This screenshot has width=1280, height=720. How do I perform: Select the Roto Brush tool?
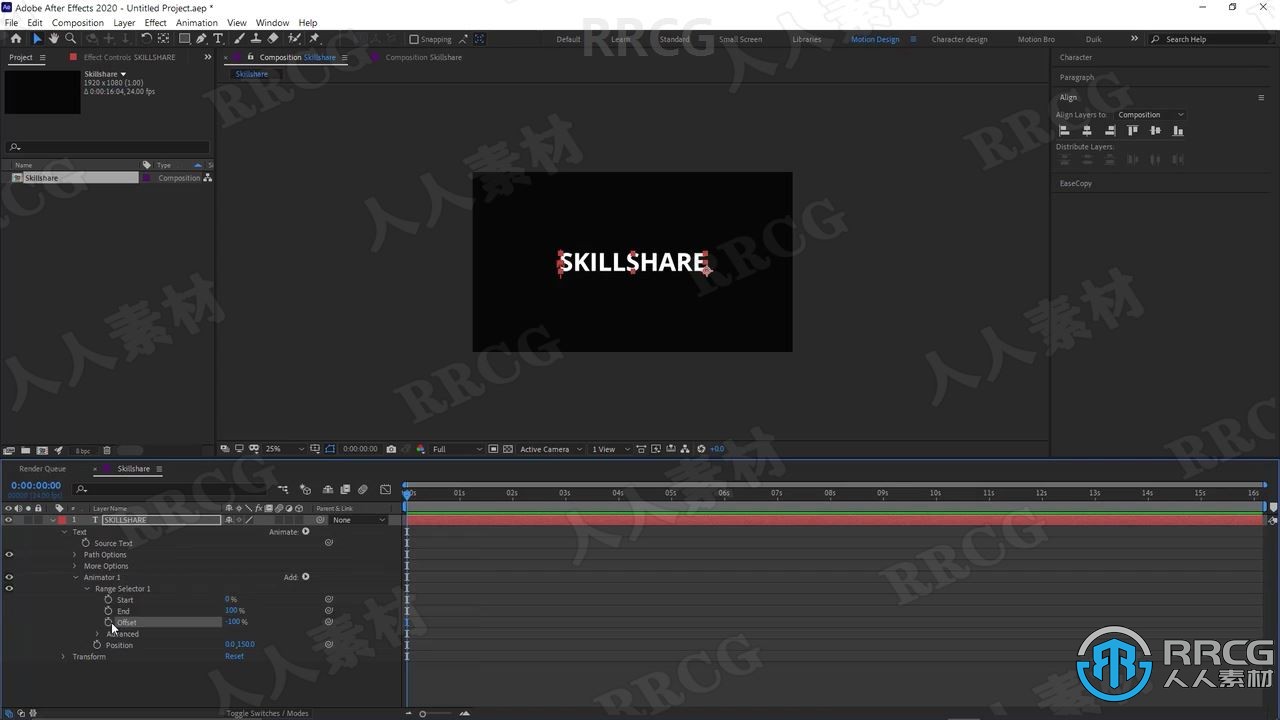coord(294,39)
